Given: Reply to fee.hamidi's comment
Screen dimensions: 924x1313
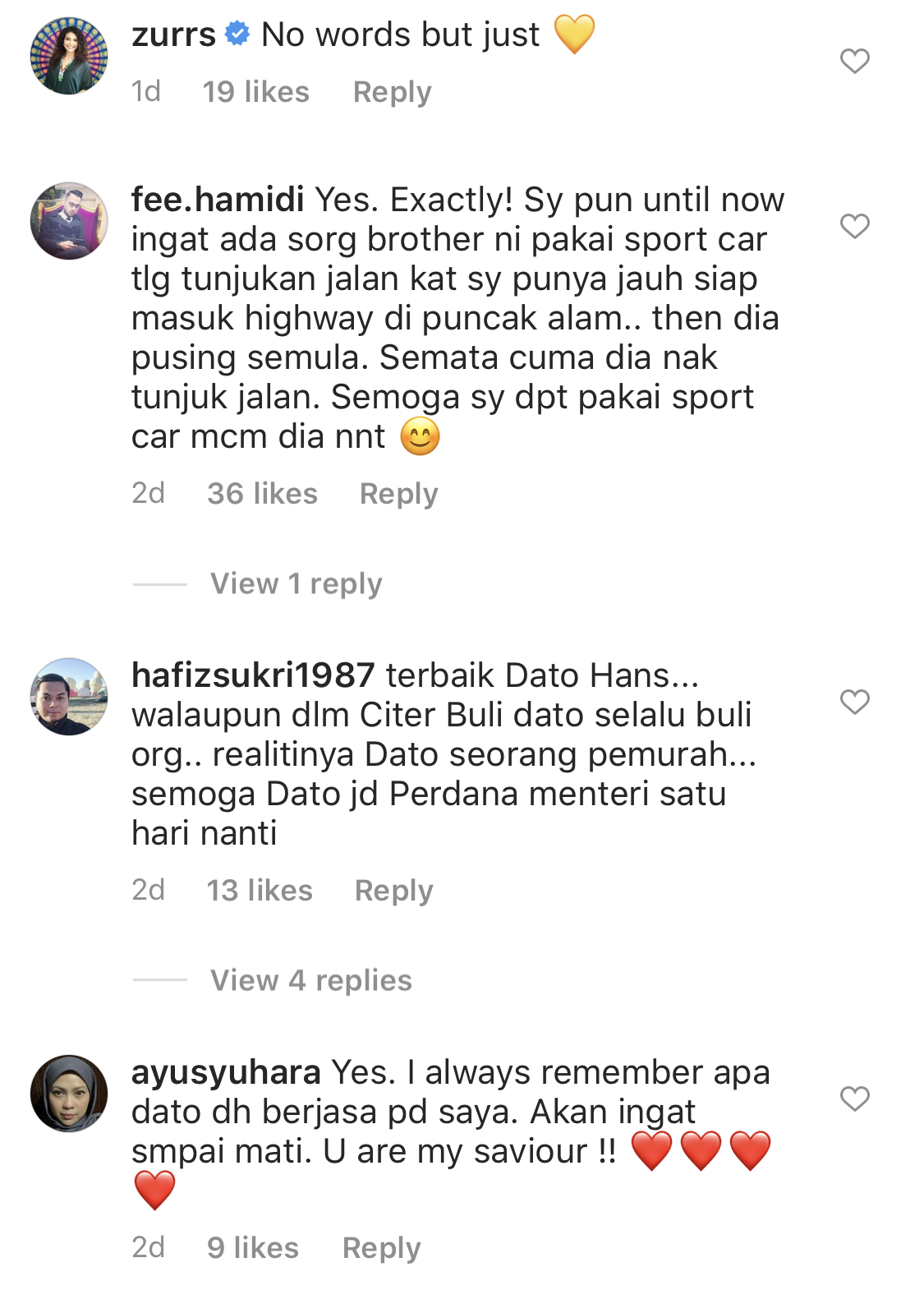Looking at the screenshot, I should click(399, 494).
